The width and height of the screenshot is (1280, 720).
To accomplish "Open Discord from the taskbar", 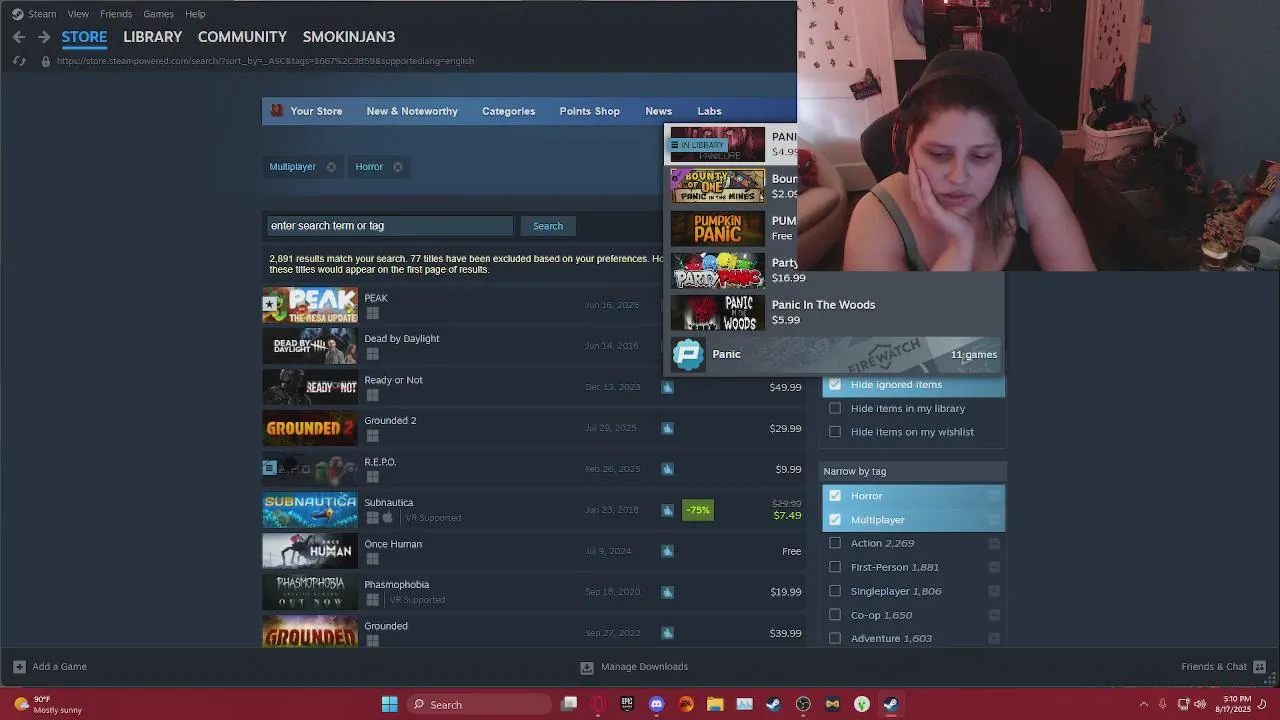I will [x=656, y=704].
